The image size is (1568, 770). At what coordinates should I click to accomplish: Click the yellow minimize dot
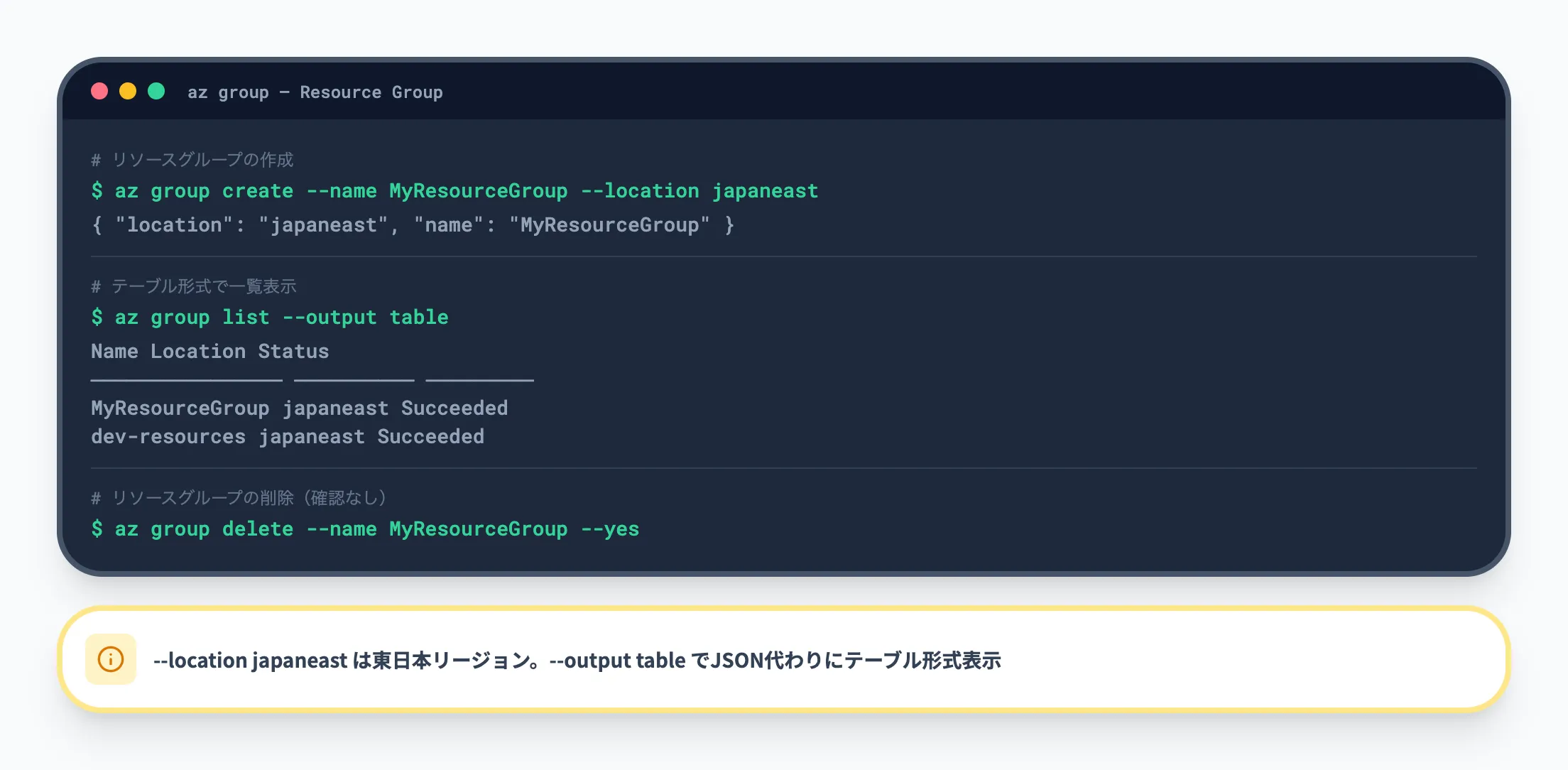coord(128,92)
